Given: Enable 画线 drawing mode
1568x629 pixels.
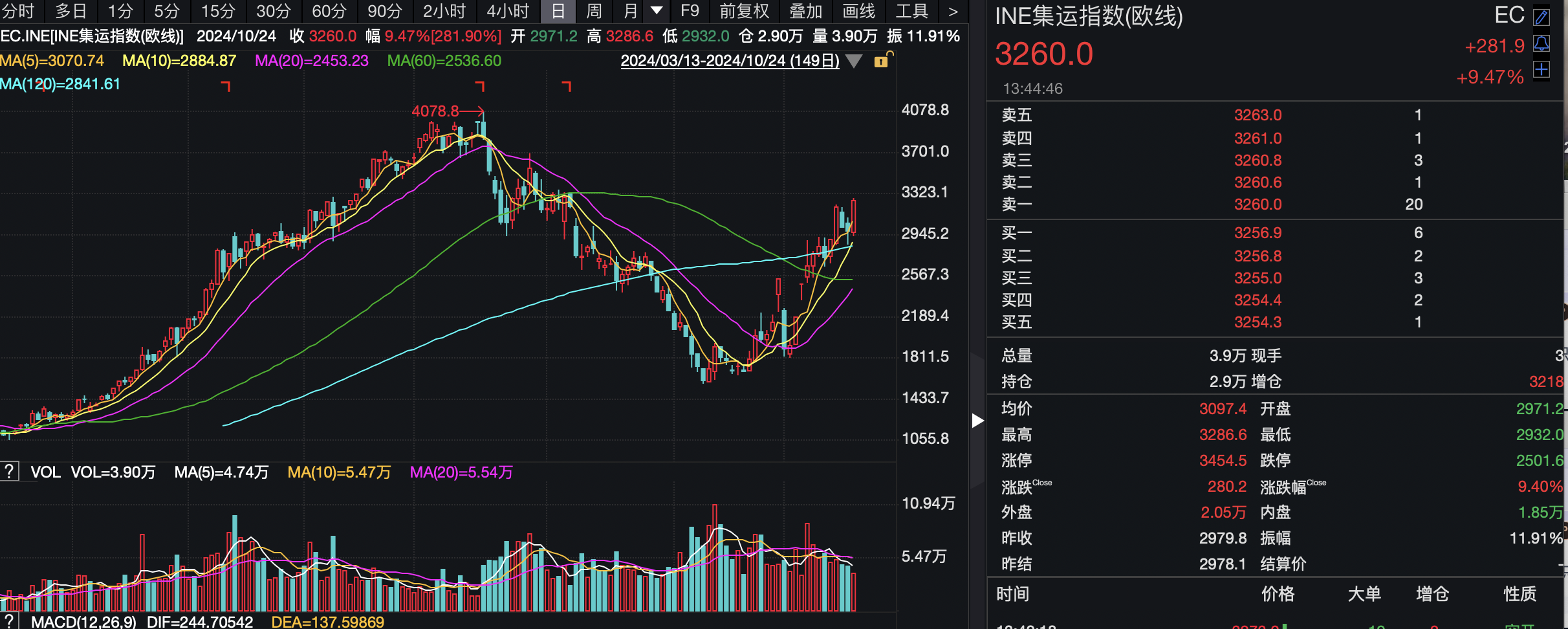Looking at the screenshot, I should pos(858,11).
